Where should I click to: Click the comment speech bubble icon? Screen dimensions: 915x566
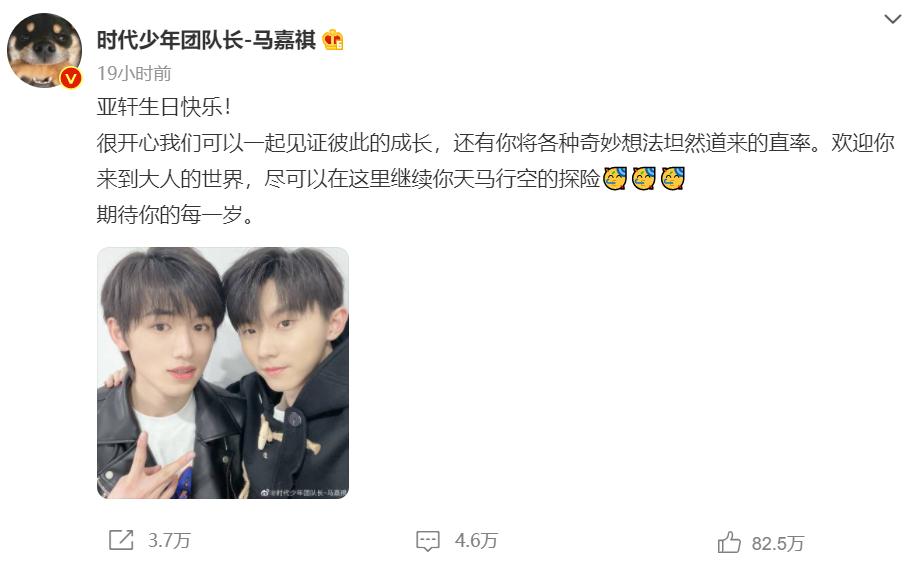(428, 541)
